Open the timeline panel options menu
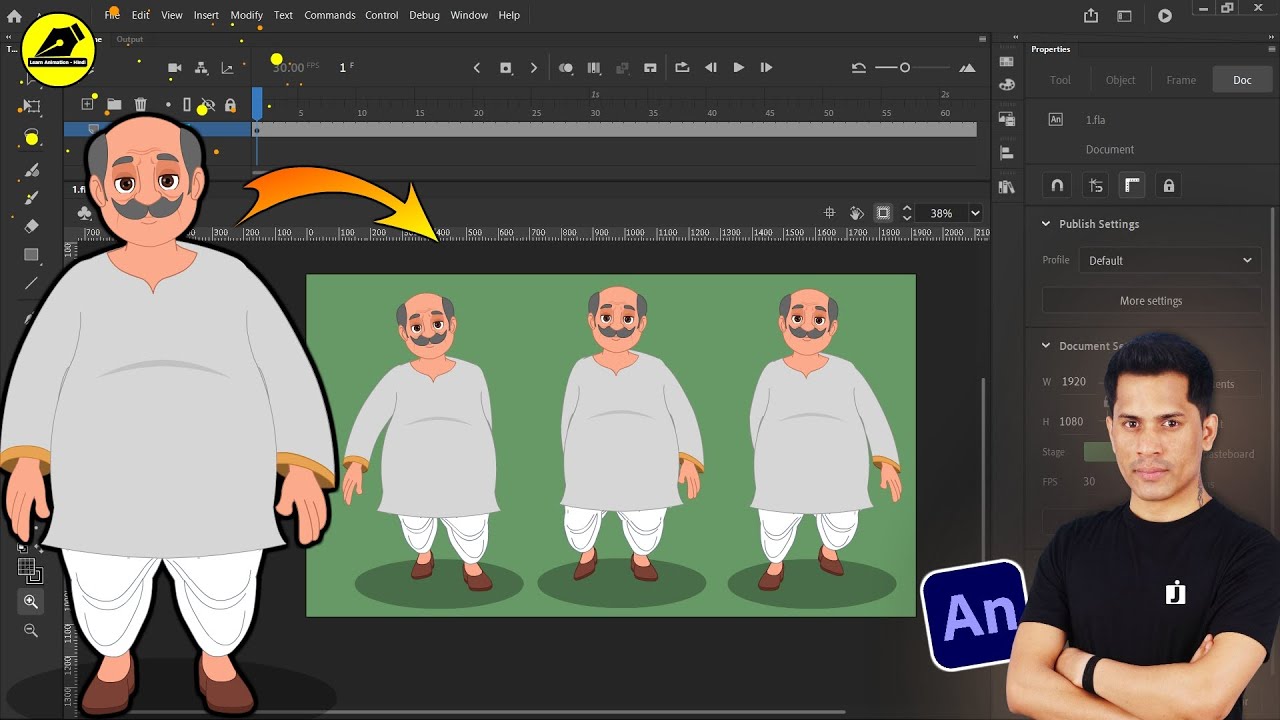1280x720 pixels. [x=982, y=40]
